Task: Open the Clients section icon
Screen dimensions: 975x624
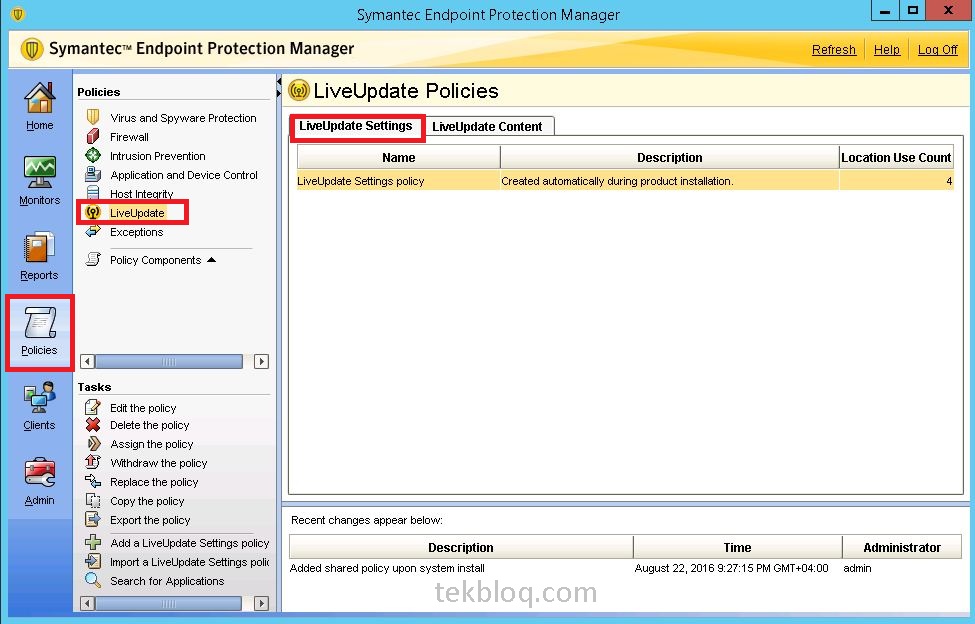Action: pos(39,398)
